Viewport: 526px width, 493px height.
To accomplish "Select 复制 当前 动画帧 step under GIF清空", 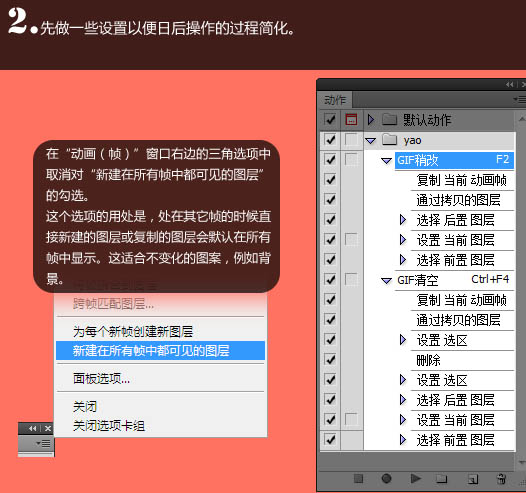I will (462, 300).
